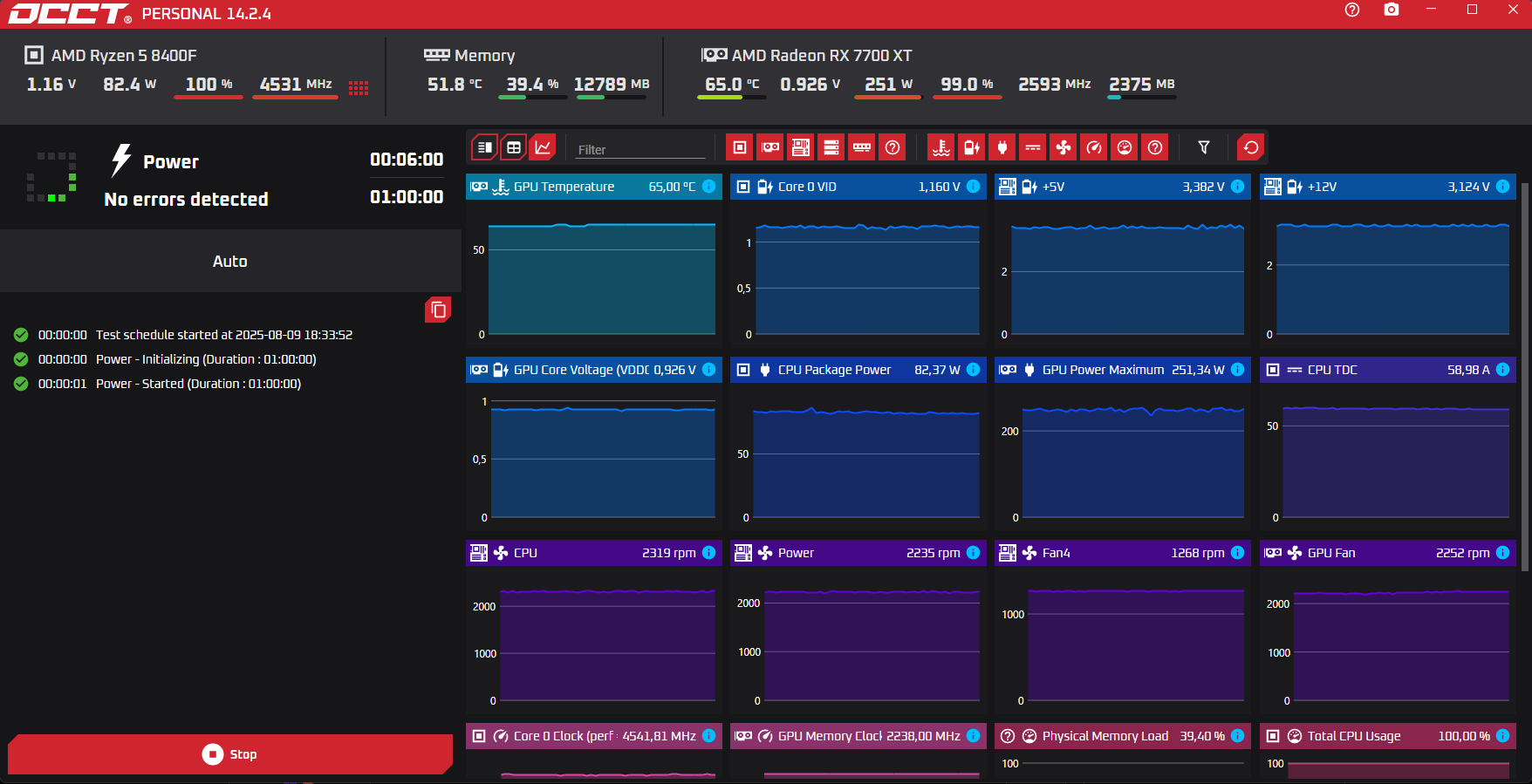Screen dimensions: 1532x784
Task: Toggle the unknown hardware filter
Action: pos(892,147)
